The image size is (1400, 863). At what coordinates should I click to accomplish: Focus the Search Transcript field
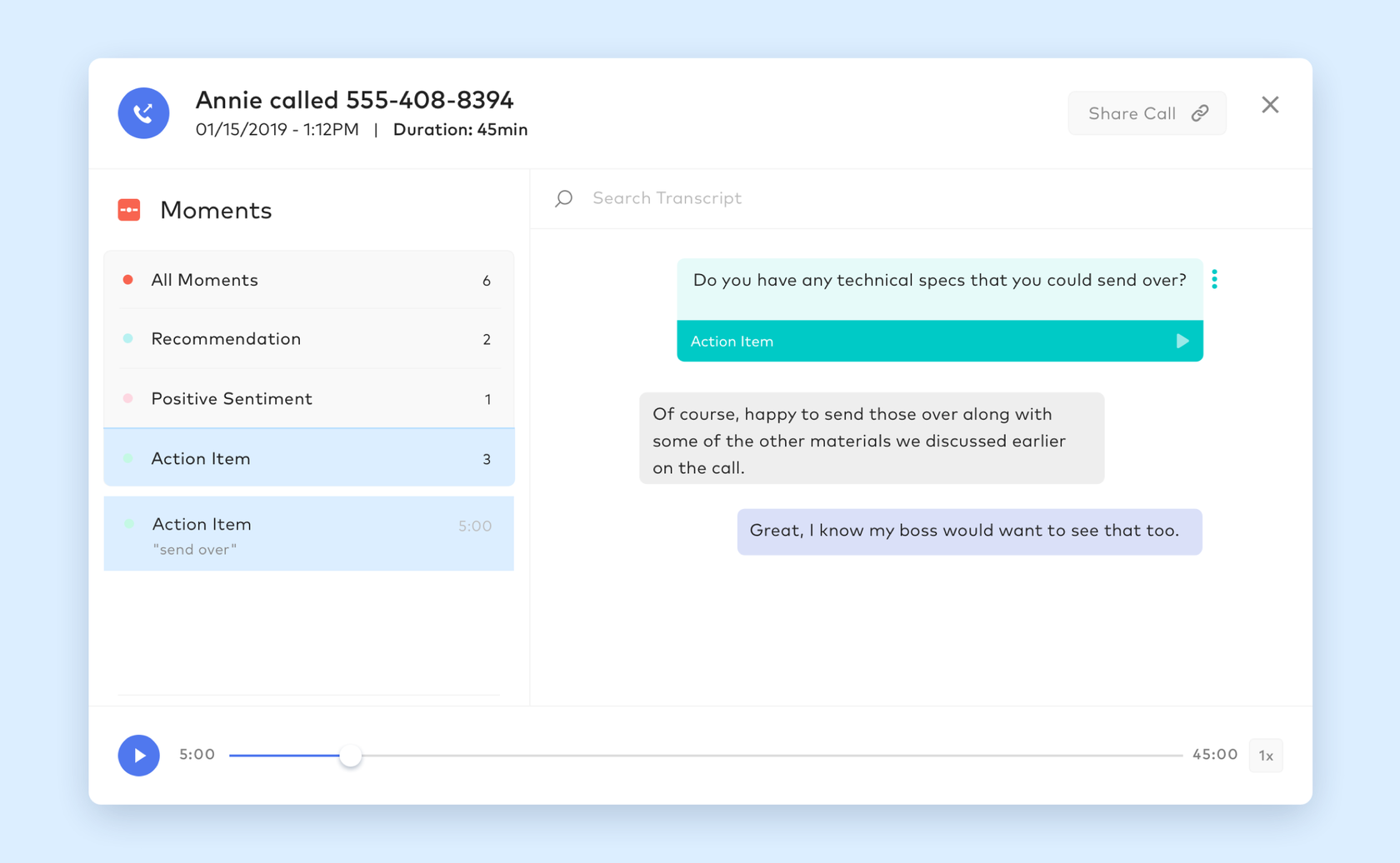(x=921, y=198)
